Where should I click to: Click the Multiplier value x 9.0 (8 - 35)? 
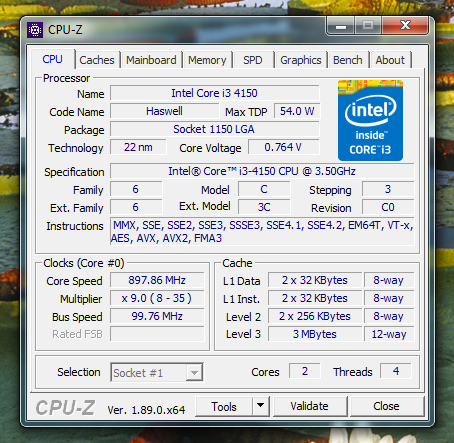pyautogui.click(x=157, y=298)
